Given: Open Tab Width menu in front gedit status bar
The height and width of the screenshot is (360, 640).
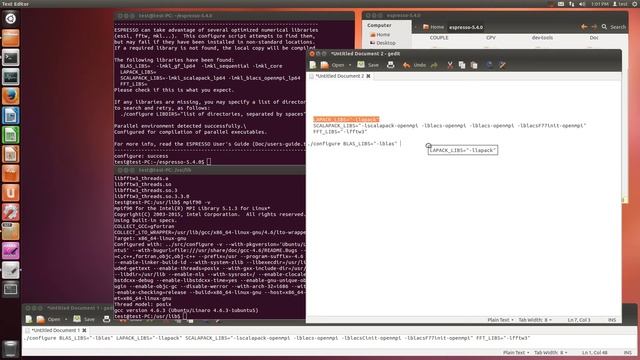Looking at the screenshot, I should point(535,320).
